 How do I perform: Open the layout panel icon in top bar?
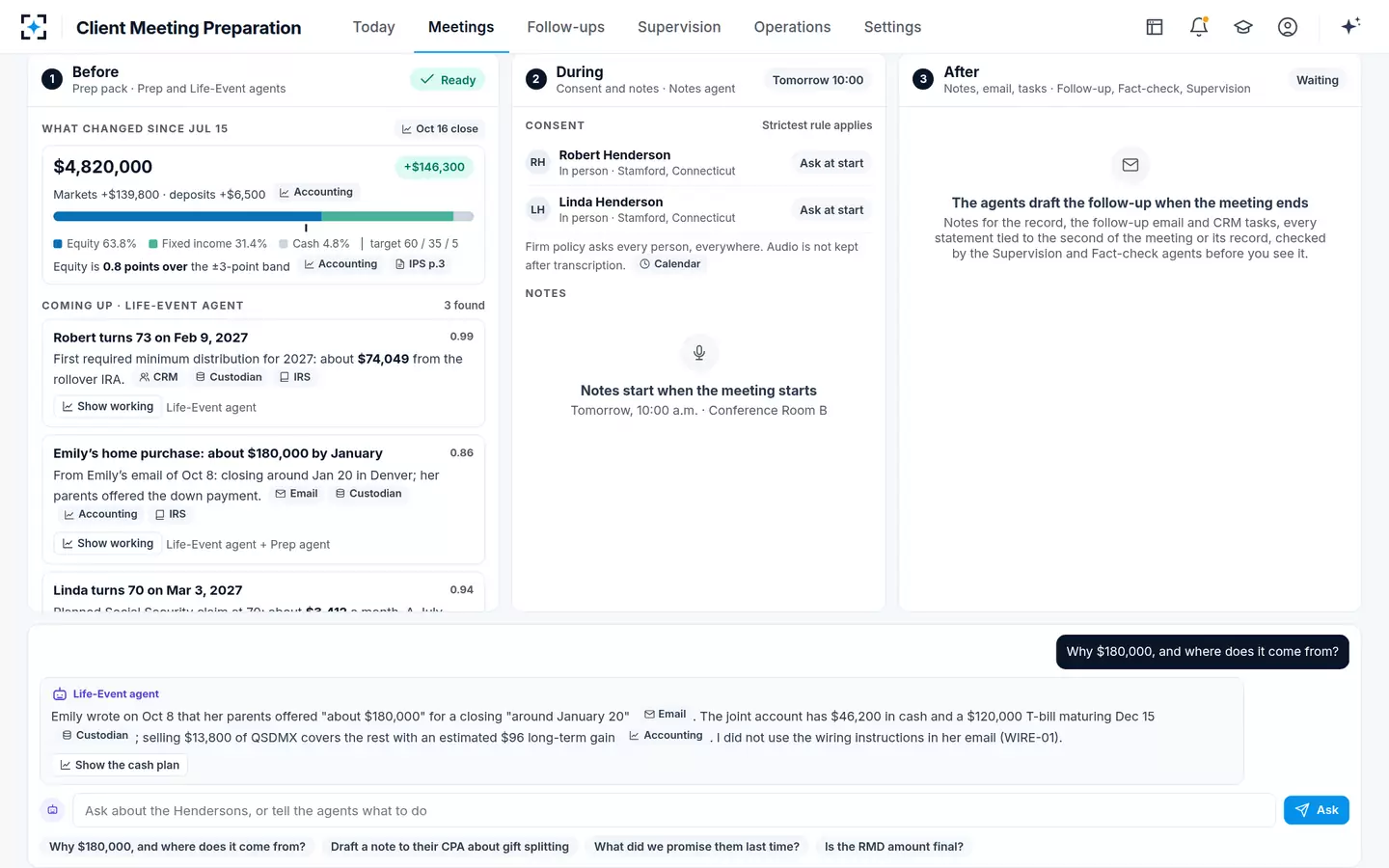pos(1155,27)
